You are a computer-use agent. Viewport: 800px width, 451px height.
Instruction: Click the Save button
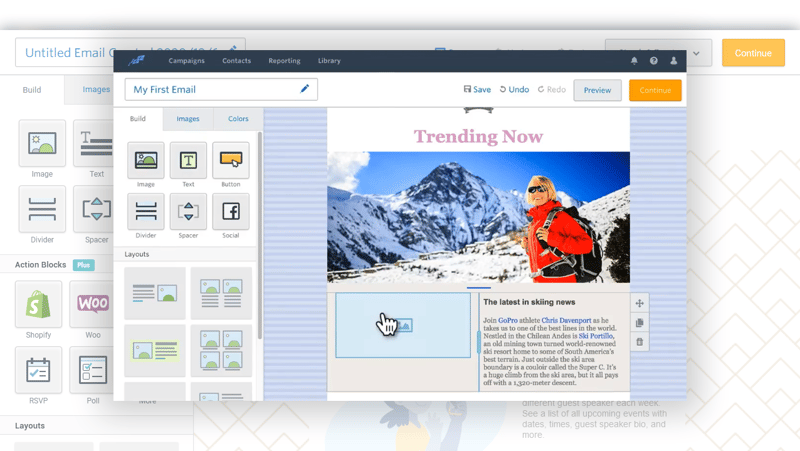tap(478, 89)
